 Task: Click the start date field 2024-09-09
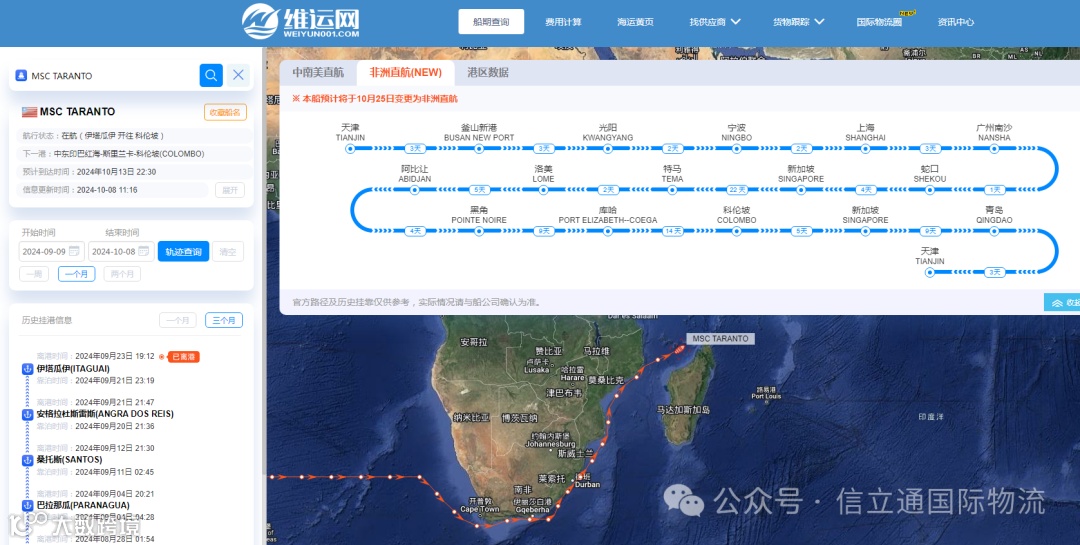click(52, 251)
